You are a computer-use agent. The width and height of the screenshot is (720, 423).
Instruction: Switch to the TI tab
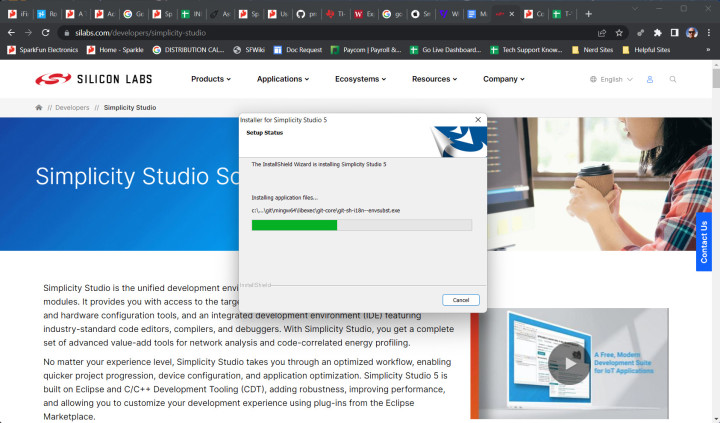point(335,14)
